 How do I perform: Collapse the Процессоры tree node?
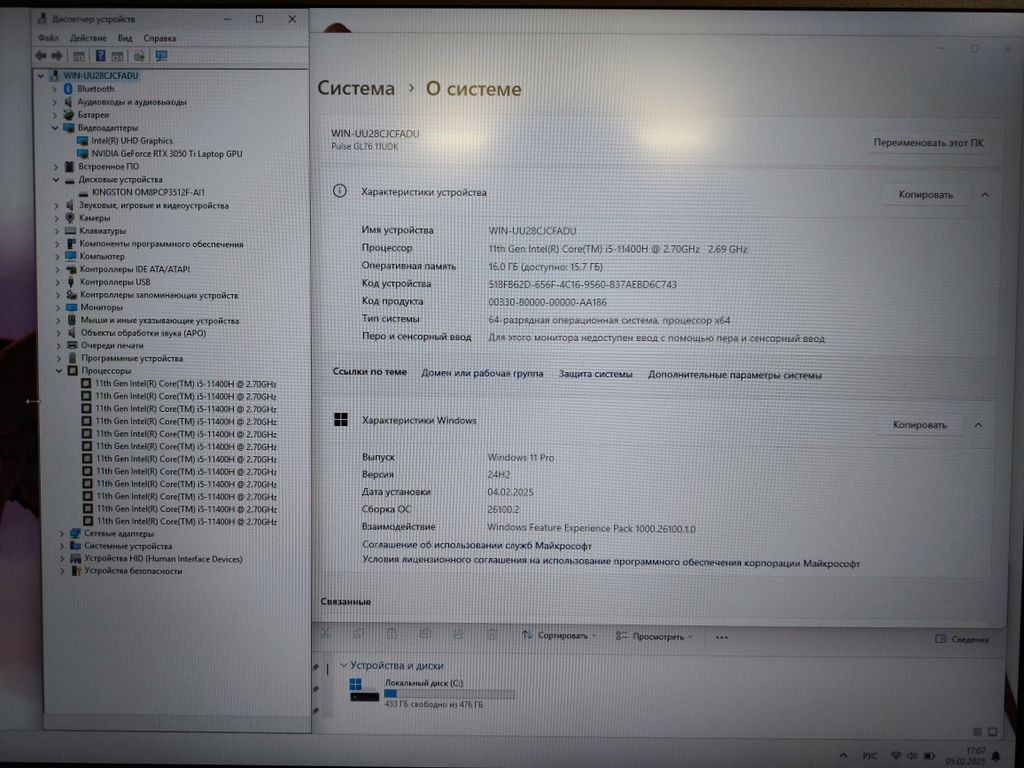tap(58, 371)
